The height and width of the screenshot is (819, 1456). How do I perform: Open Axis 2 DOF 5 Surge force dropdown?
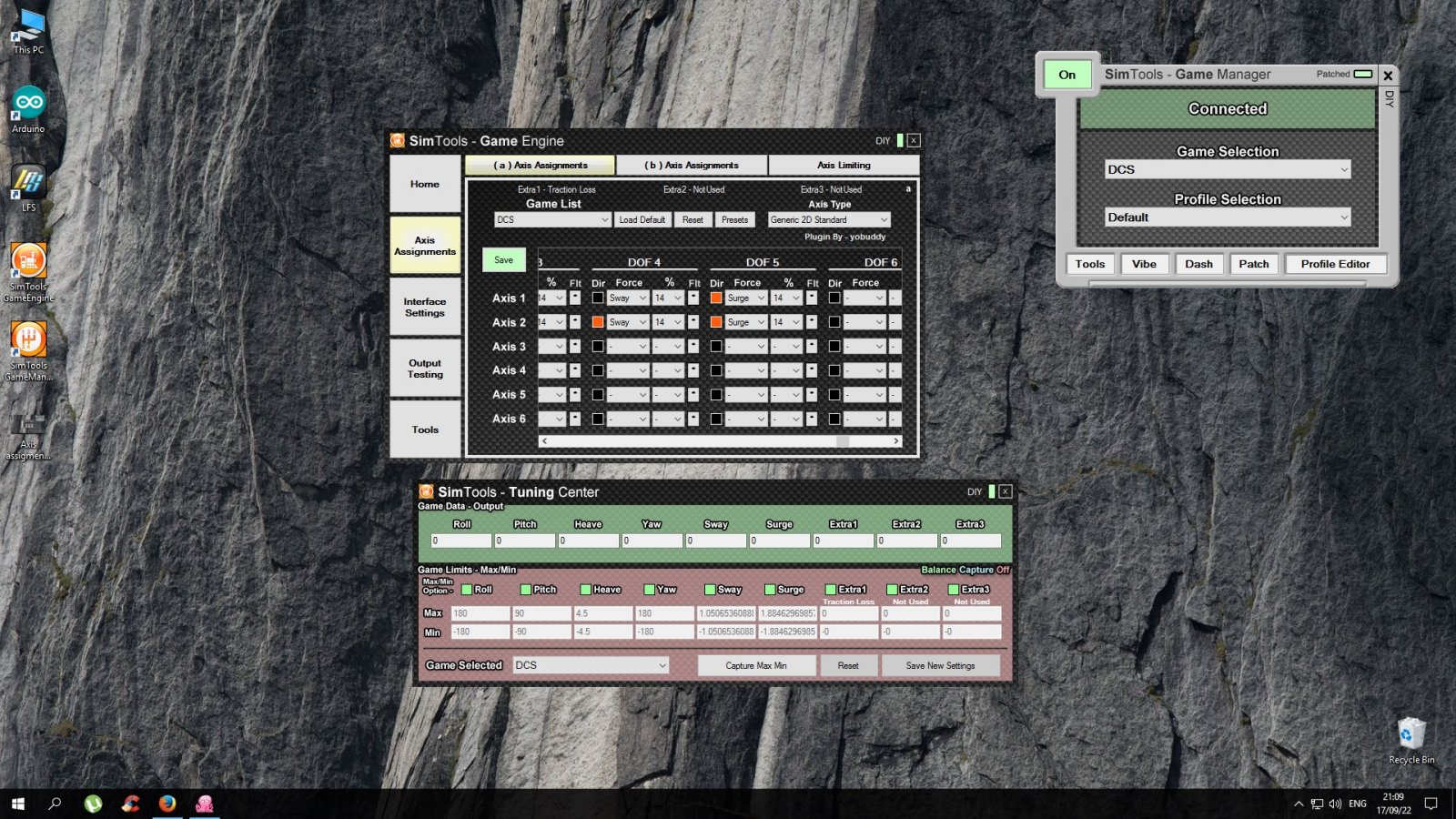(x=746, y=322)
